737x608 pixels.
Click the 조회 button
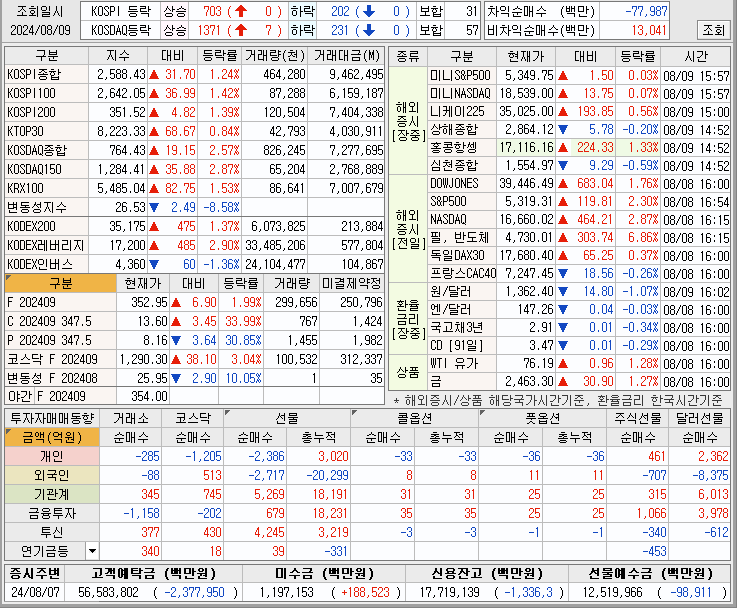713,30
